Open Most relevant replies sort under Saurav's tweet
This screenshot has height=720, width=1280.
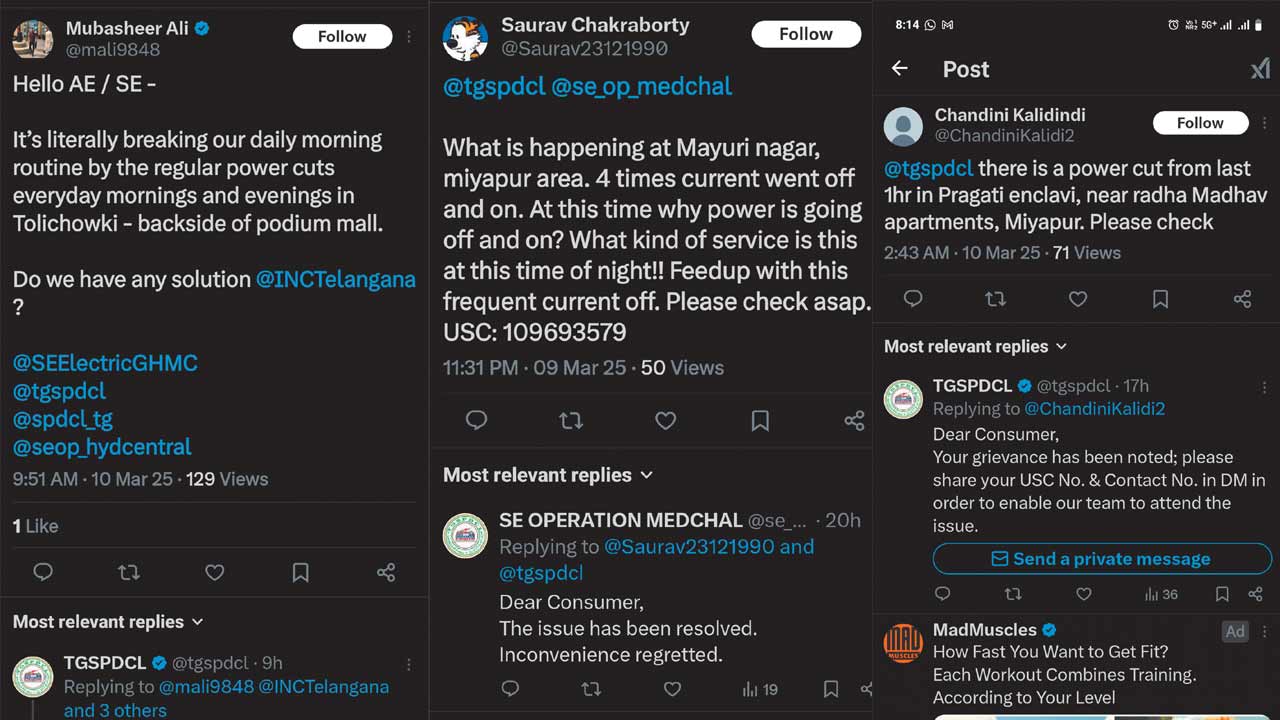pos(548,475)
